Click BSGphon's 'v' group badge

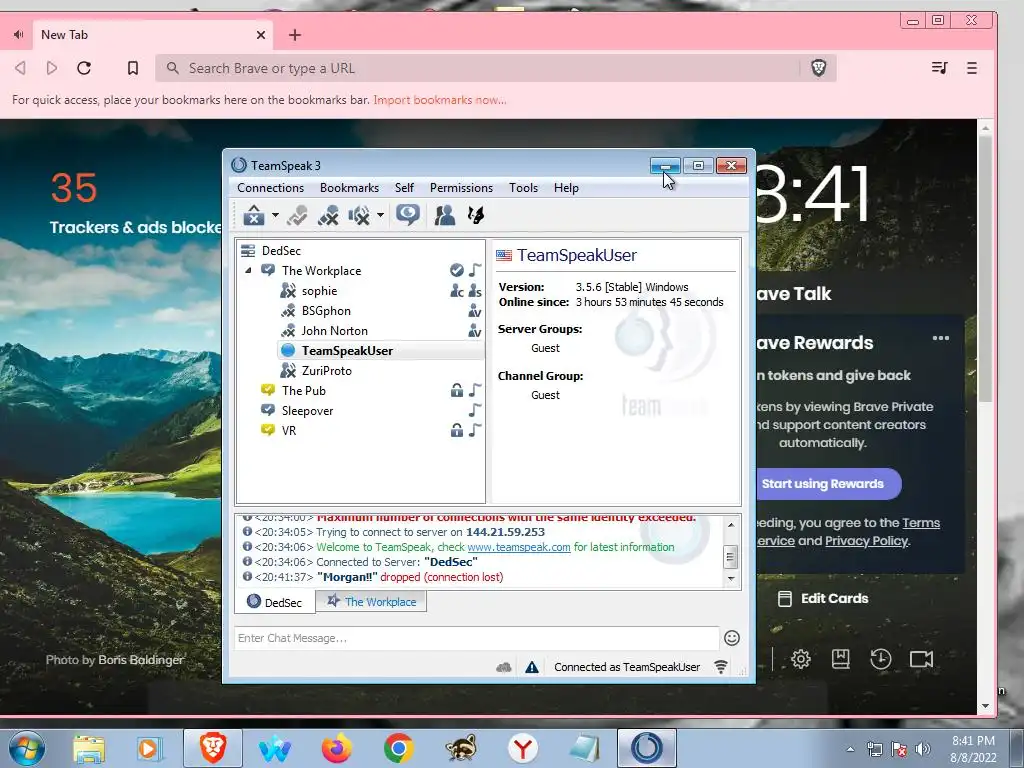tap(475, 311)
